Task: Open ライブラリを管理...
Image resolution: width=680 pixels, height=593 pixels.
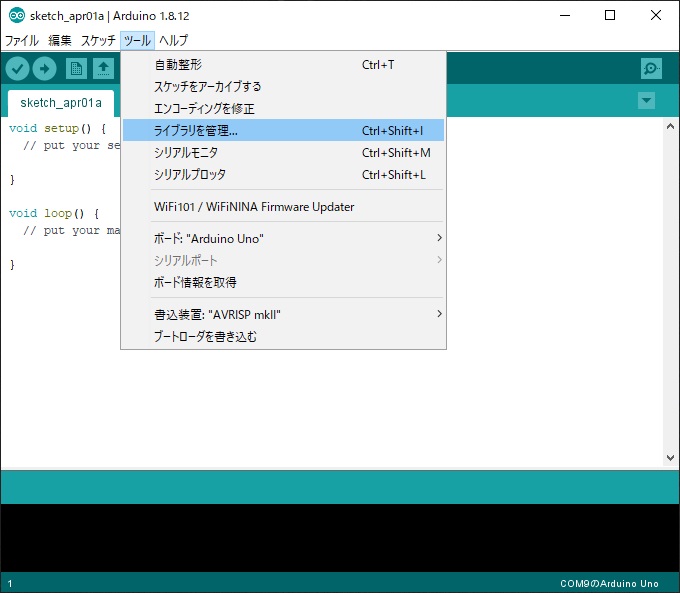Action: [x=283, y=130]
